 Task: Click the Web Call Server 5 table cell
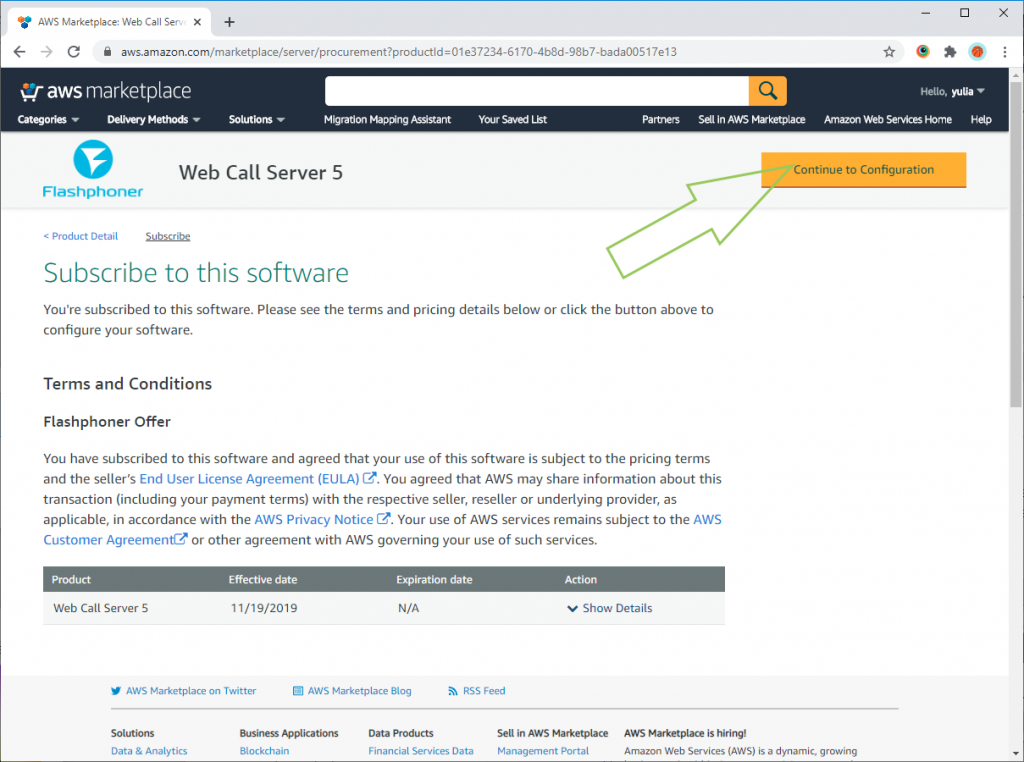click(x=101, y=608)
